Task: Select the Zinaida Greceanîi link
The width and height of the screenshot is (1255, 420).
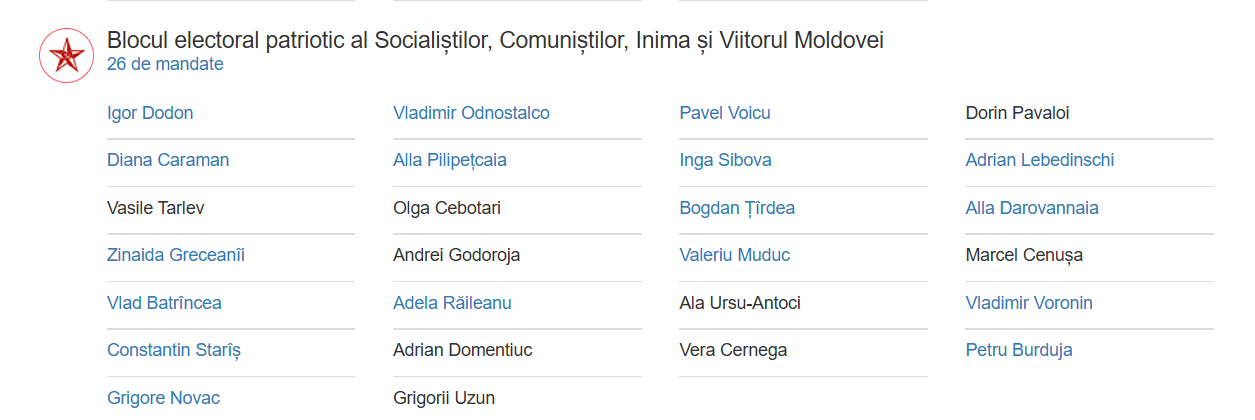Action: [176, 255]
